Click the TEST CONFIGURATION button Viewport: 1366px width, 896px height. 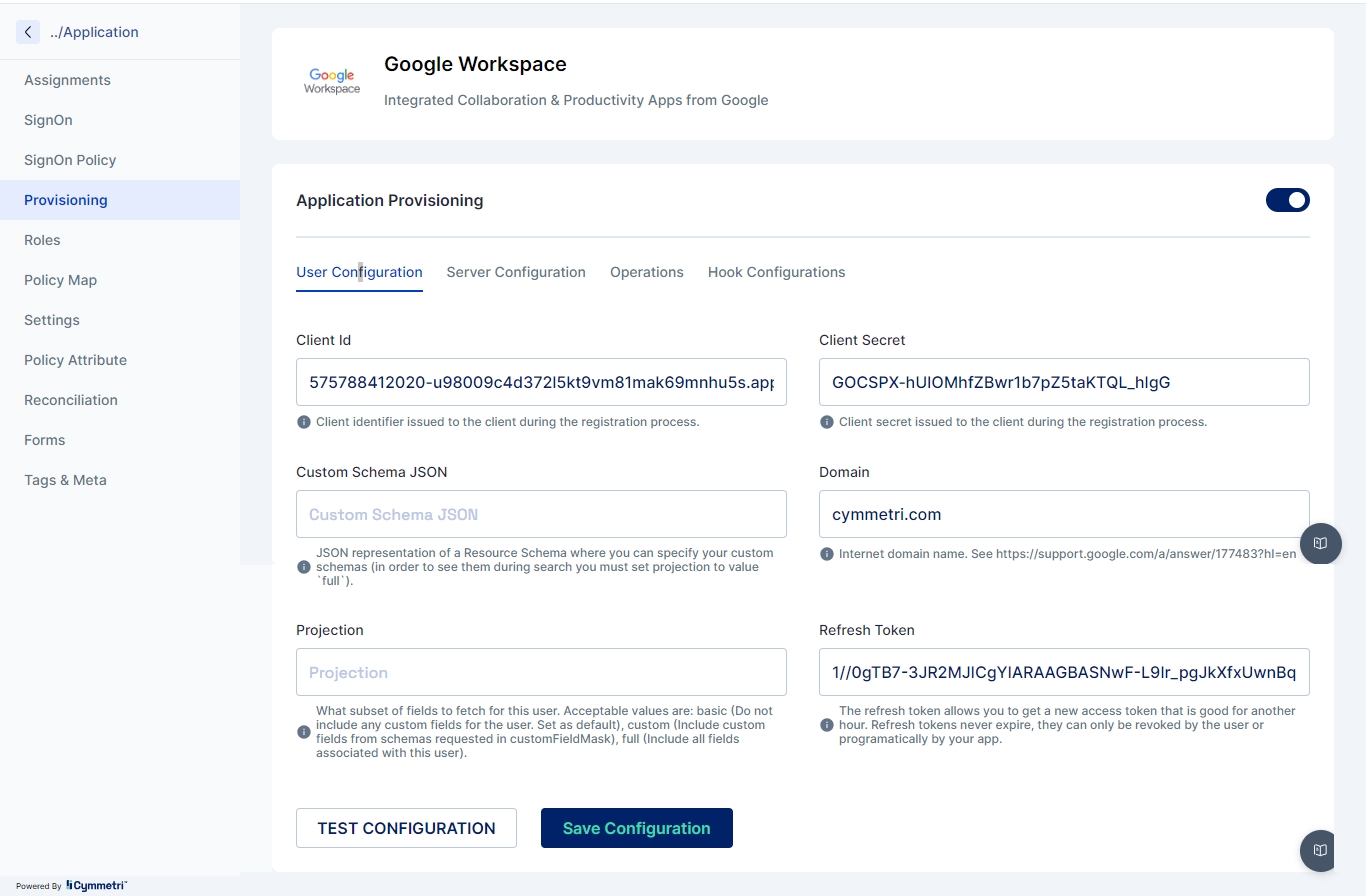[406, 828]
